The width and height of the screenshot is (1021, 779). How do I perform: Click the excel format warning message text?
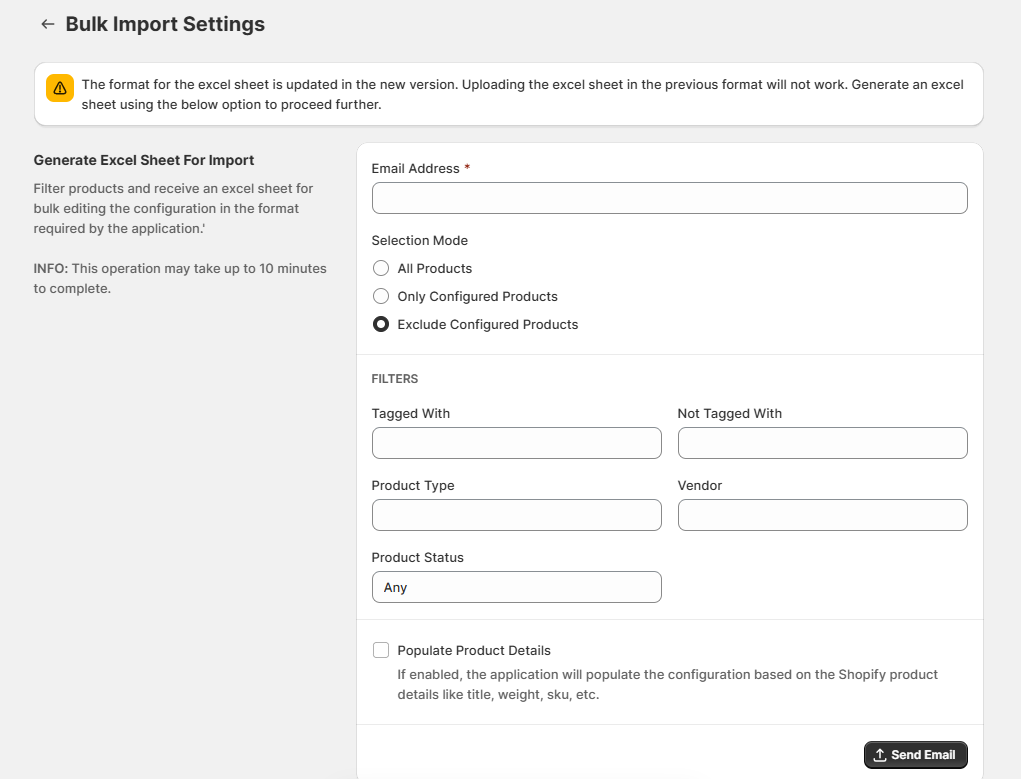coord(522,94)
